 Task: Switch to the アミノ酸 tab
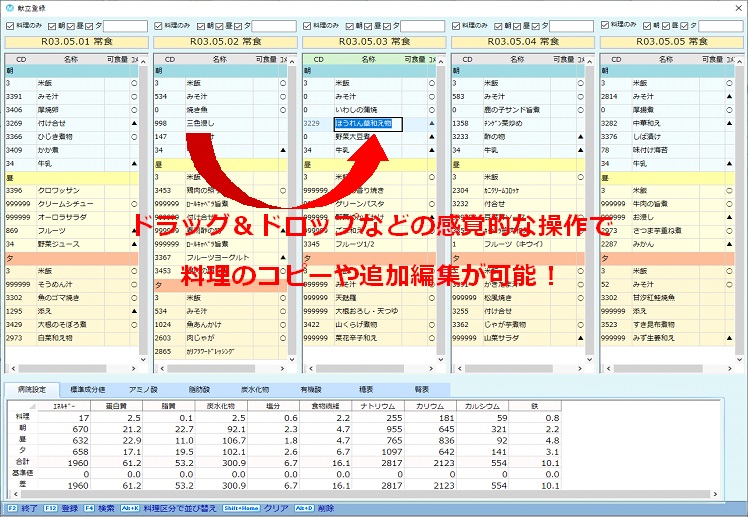coord(142,389)
